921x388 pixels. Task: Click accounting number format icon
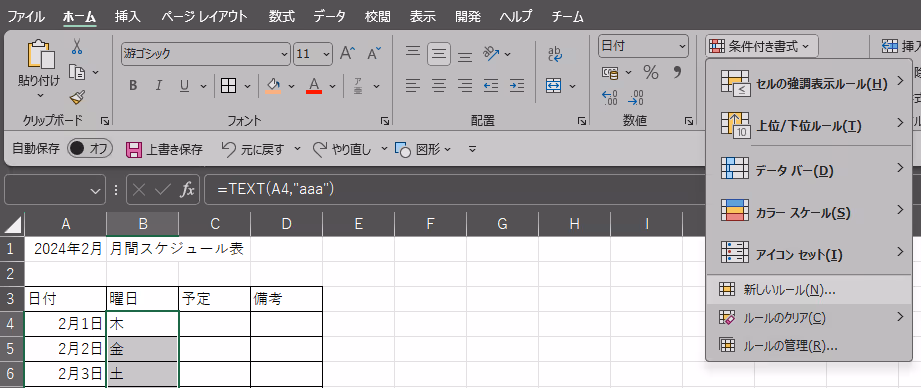tap(611, 73)
